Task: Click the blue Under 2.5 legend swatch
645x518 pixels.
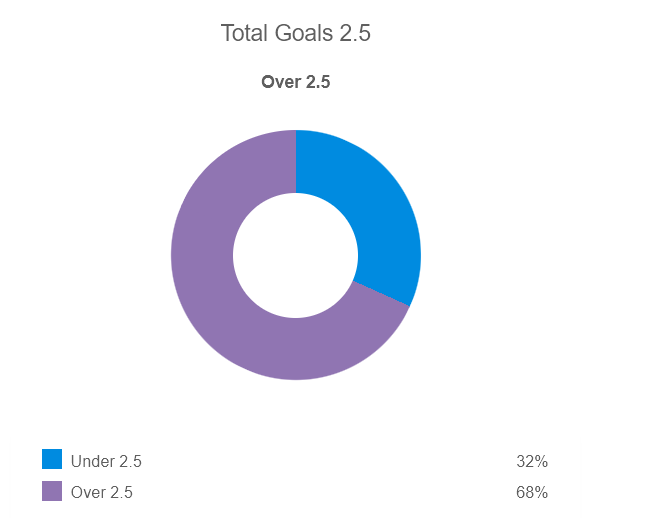Action: click(52, 459)
